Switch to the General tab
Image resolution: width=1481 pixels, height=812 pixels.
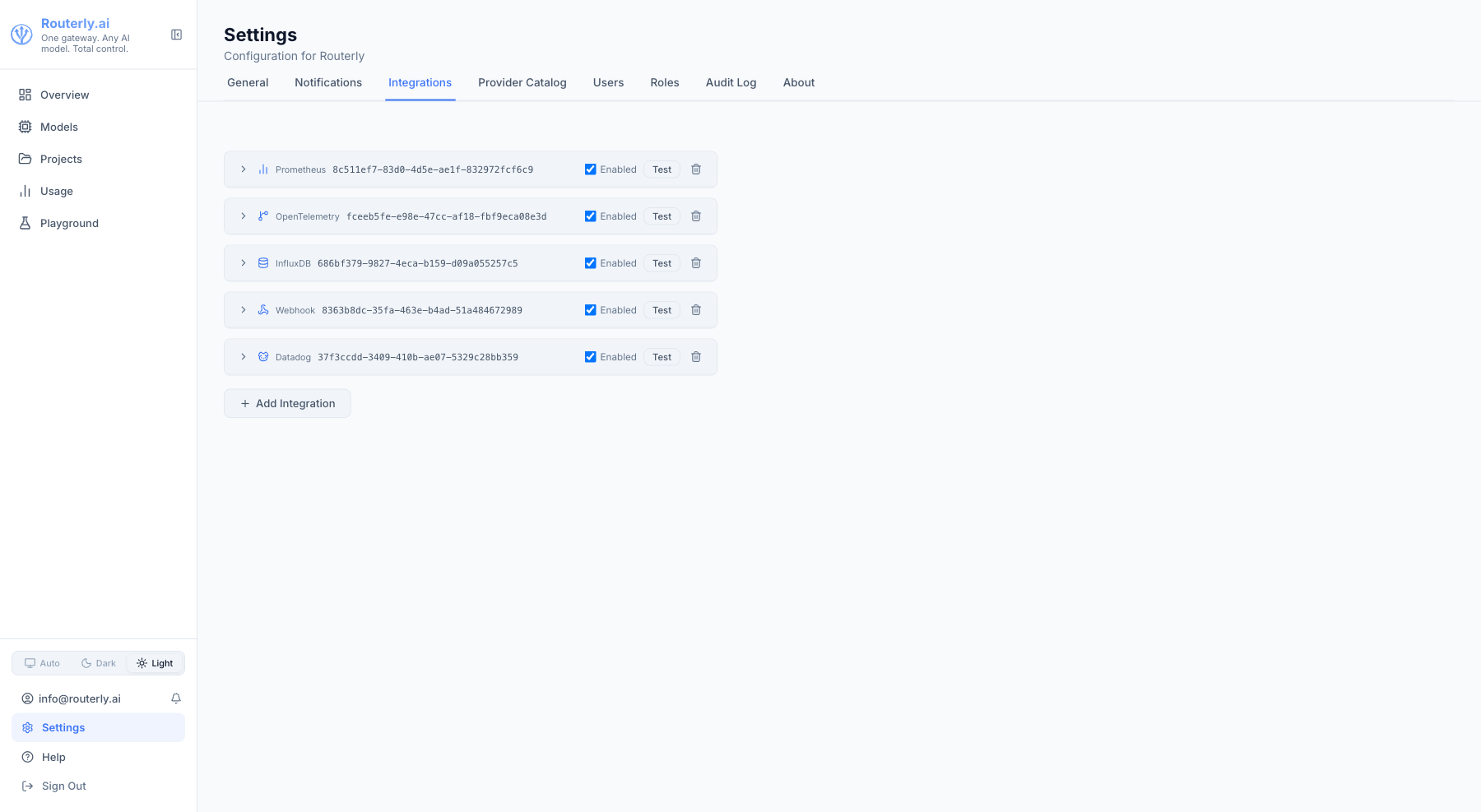click(248, 82)
